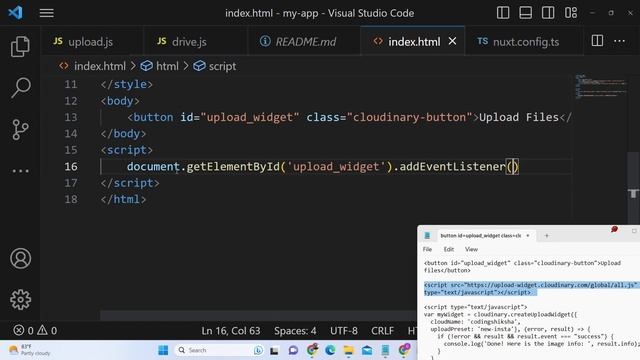Image resolution: width=640 pixels, height=360 pixels.
Task: Click the 'cloudinary-button' class value
Action: (x=409, y=118)
